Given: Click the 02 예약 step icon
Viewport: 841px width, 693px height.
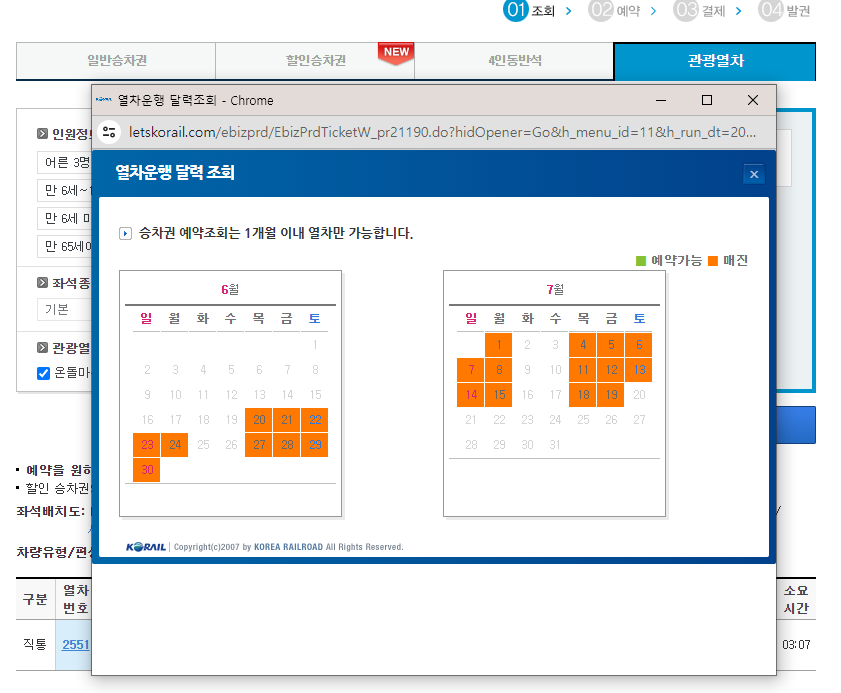Looking at the screenshot, I should point(600,10).
